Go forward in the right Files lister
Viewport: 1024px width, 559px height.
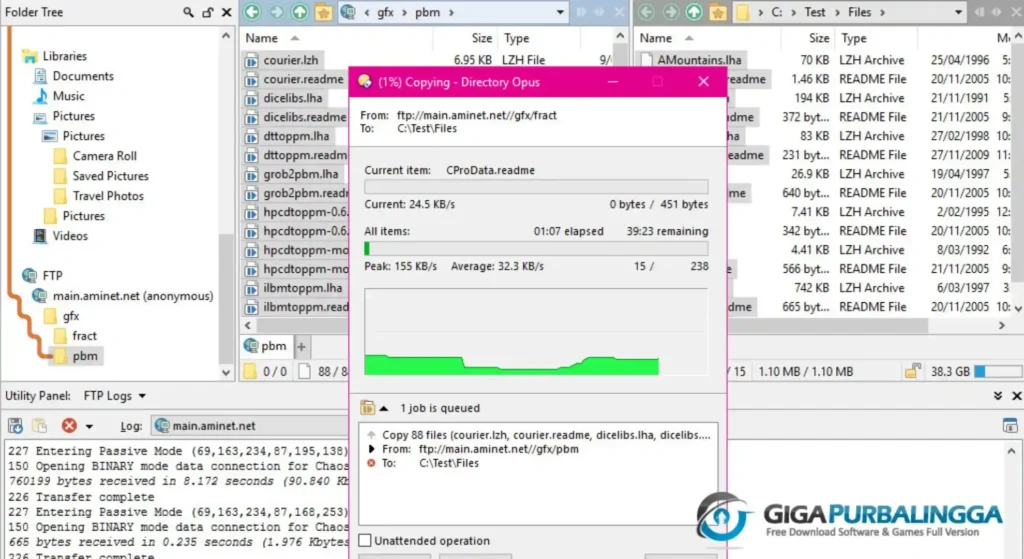[x=671, y=12]
